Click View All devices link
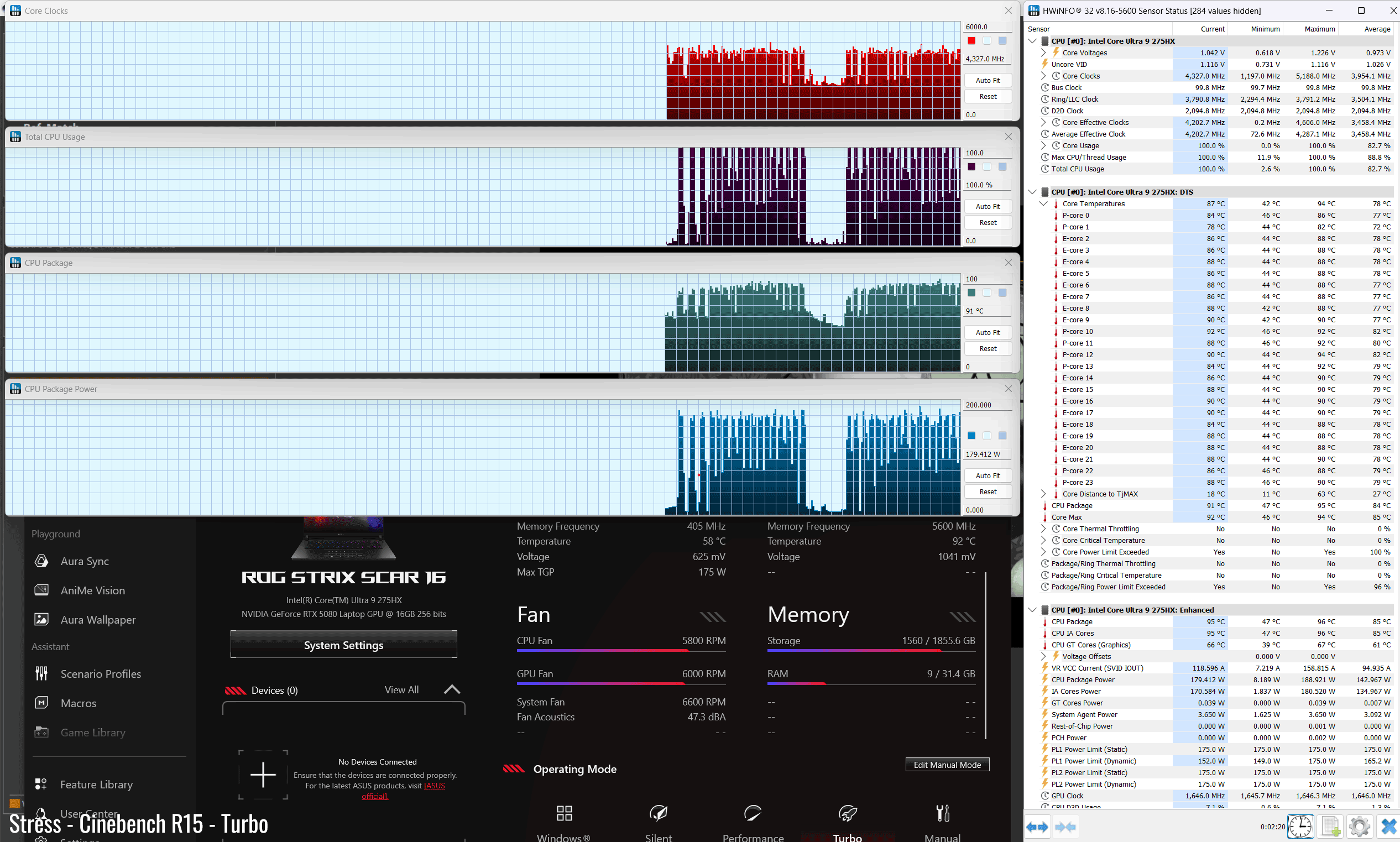The image size is (1400, 842). click(x=401, y=689)
